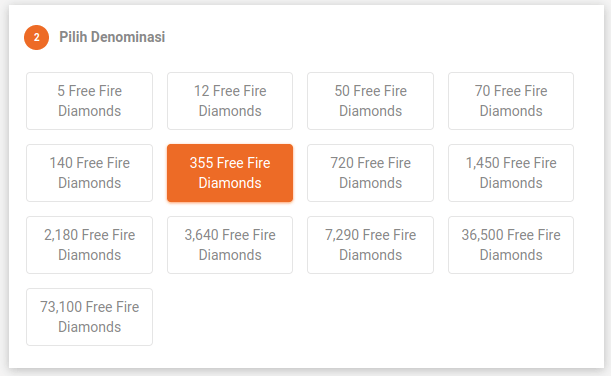Pick 1,450 Free Fire Diamonds
This screenshot has height=376, width=611.
pyautogui.click(x=511, y=173)
